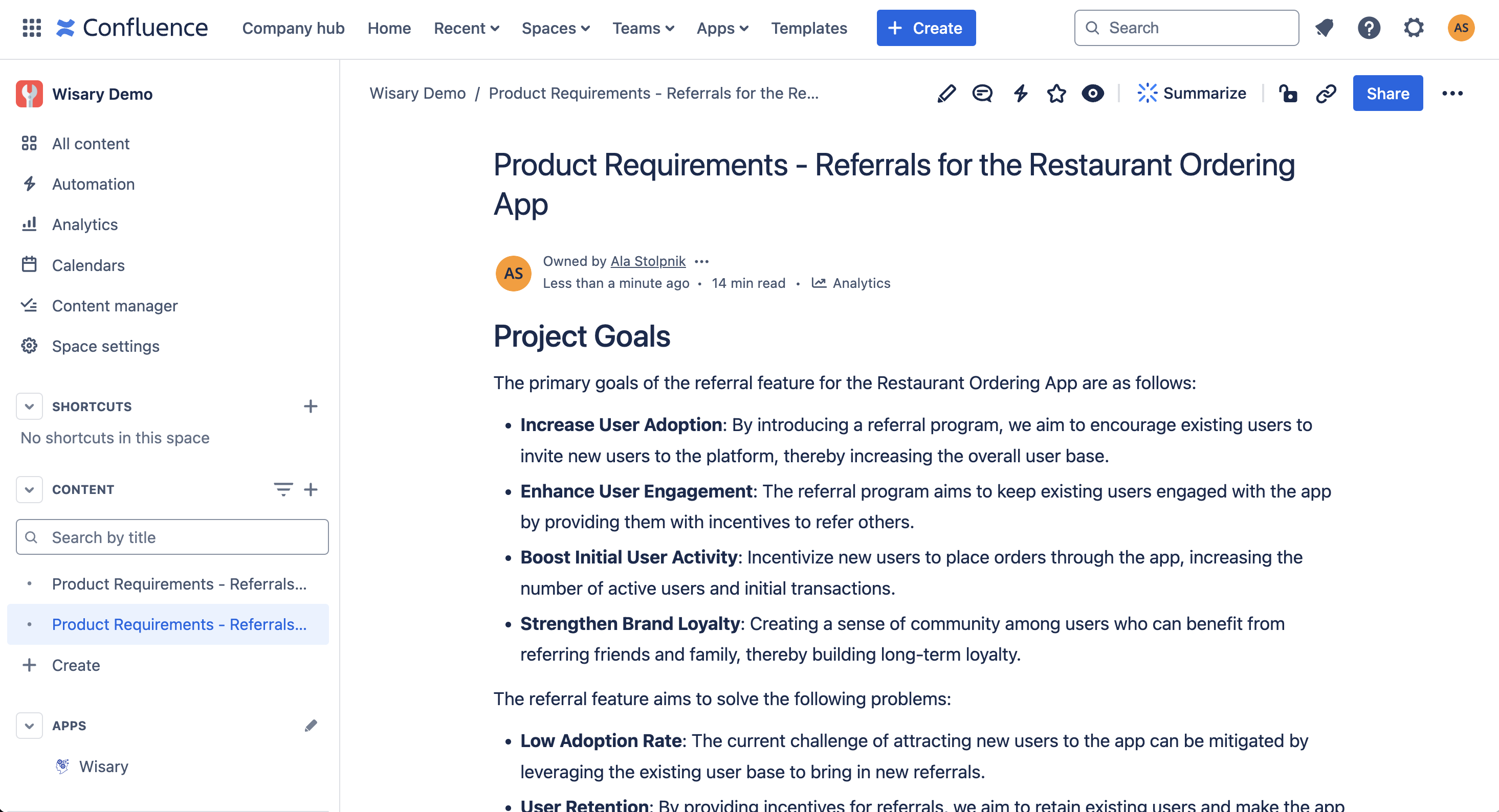The image size is (1499, 812).
Task: Click the Summarize button for this page
Action: (x=1192, y=93)
